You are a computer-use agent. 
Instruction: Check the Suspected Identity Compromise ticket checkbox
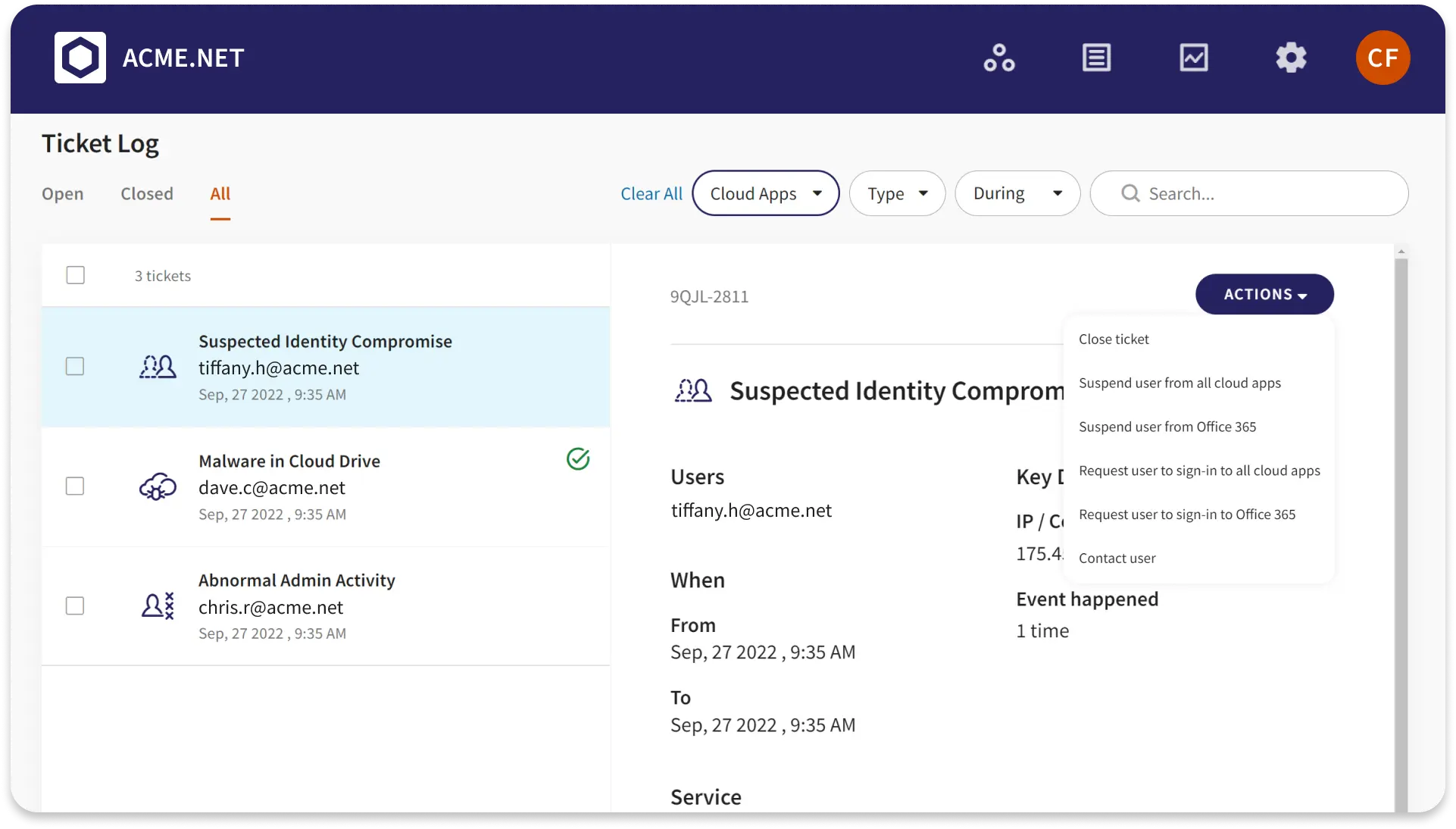75,367
